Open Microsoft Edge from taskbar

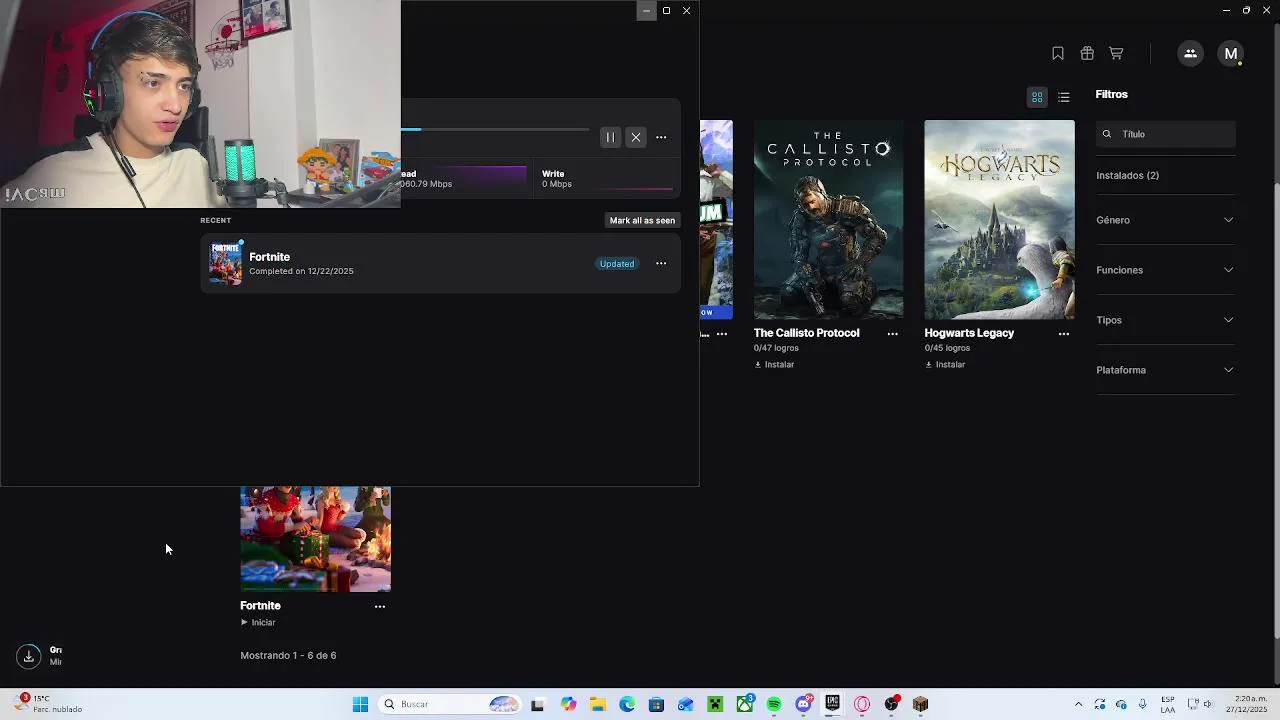(x=627, y=704)
